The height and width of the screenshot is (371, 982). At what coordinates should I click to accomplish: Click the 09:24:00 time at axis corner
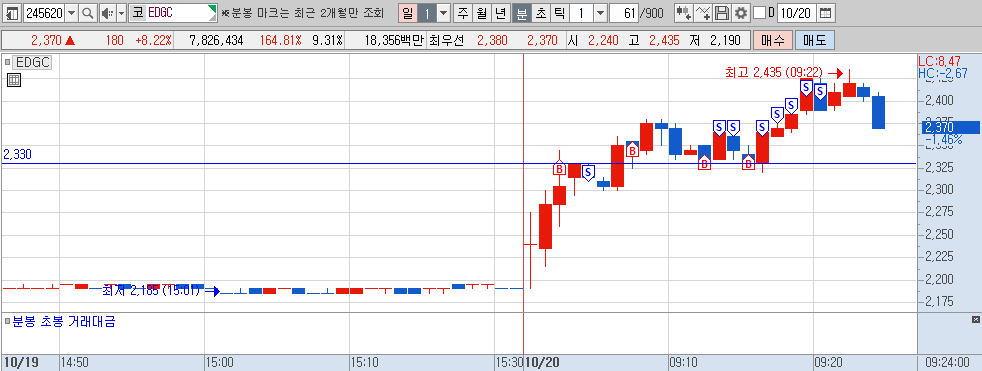[948, 362]
